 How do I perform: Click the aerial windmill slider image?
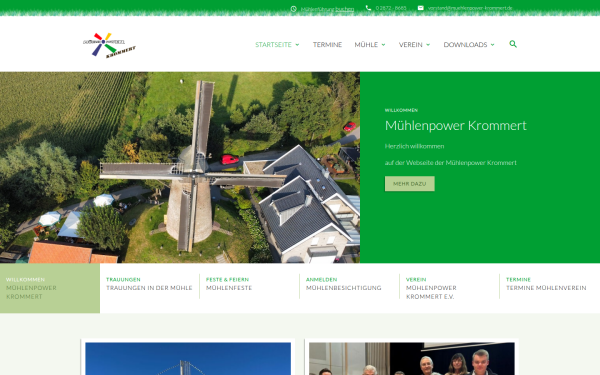[x=180, y=167]
